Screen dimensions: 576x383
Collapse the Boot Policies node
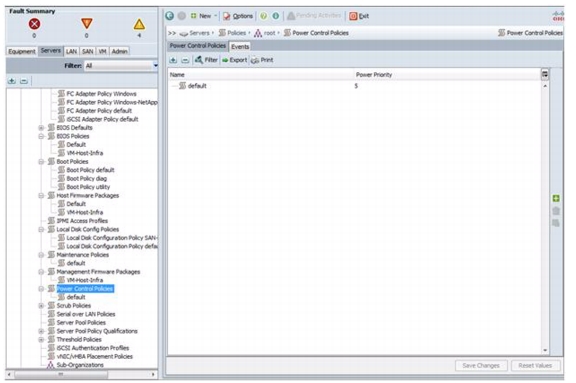pos(41,162)
